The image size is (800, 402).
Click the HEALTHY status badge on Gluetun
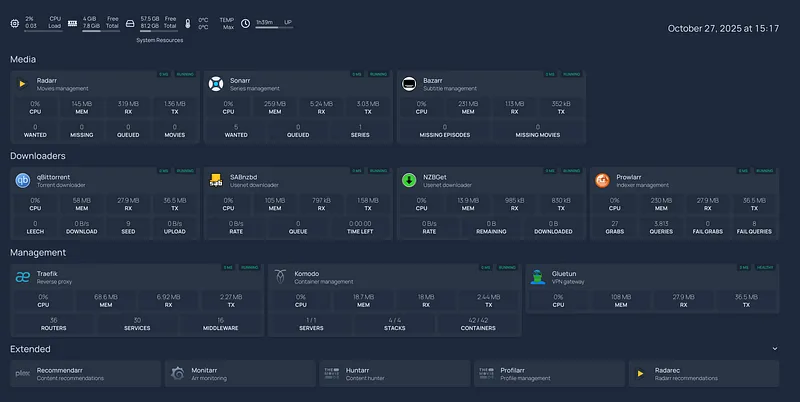(766, 267)
